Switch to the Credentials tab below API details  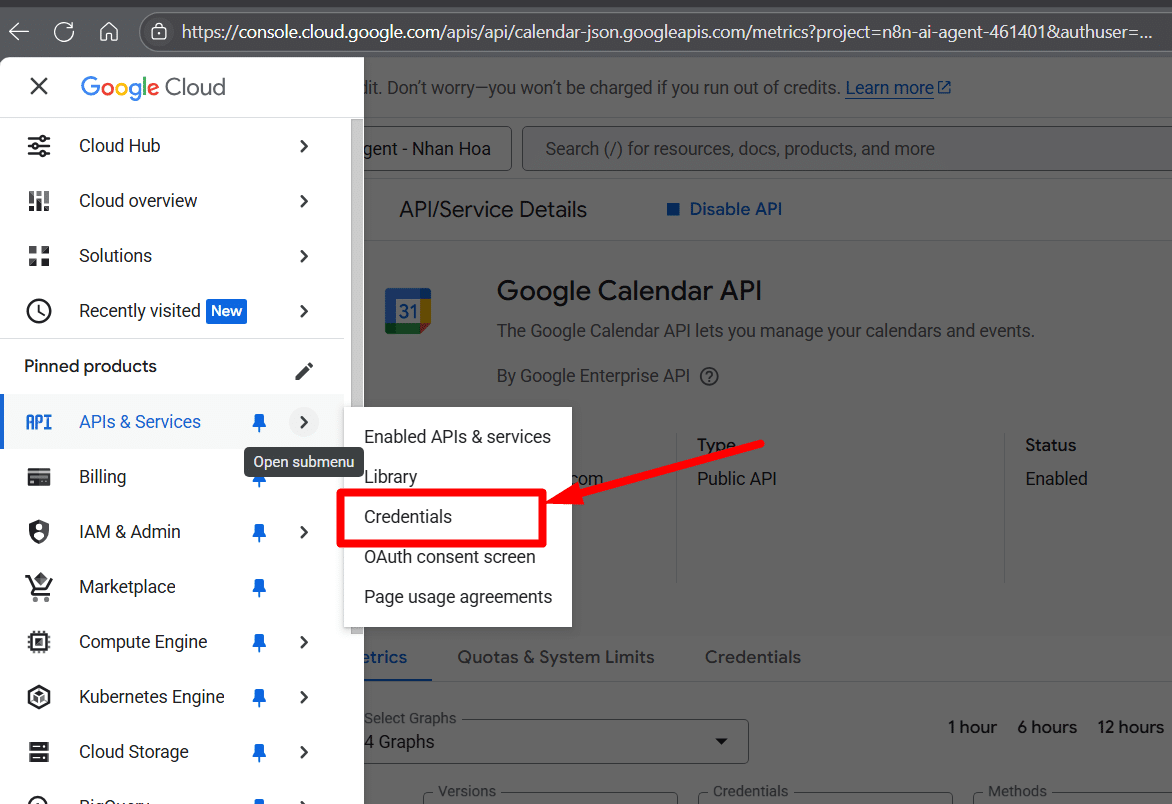[x=753, y=658]
